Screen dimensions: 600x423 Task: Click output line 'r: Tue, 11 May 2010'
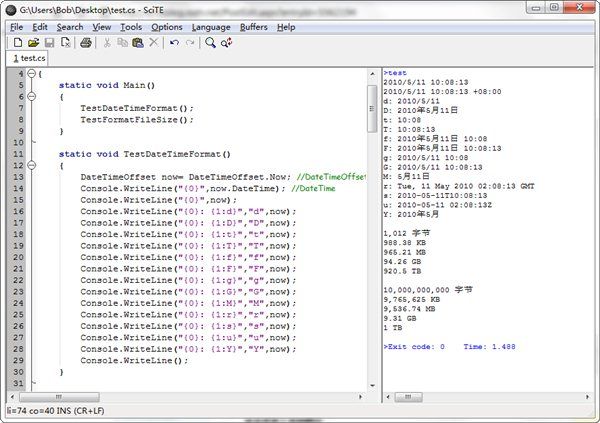pyautogui.click(x=459, y=186)
